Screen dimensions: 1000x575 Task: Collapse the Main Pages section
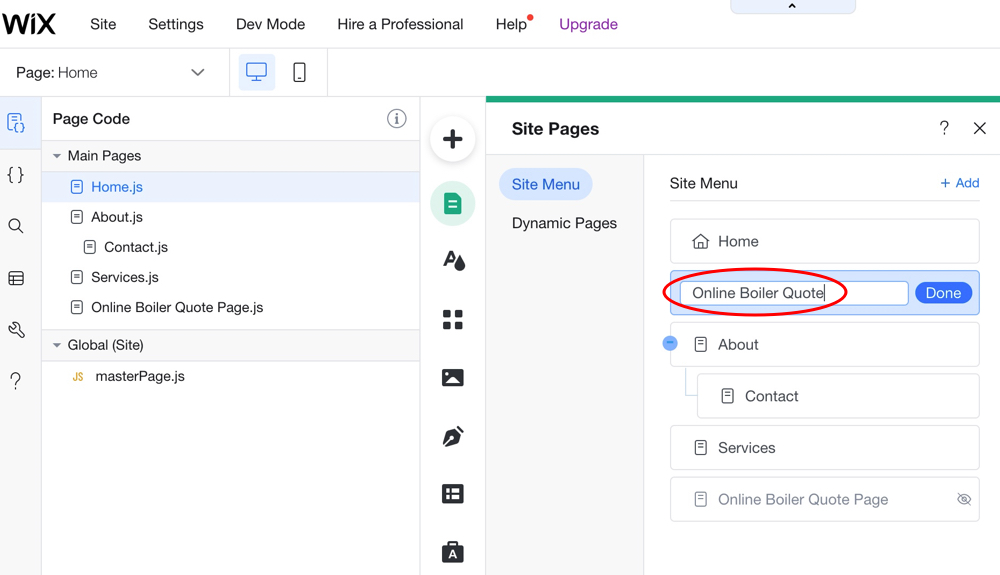click(x=57, y=156)
